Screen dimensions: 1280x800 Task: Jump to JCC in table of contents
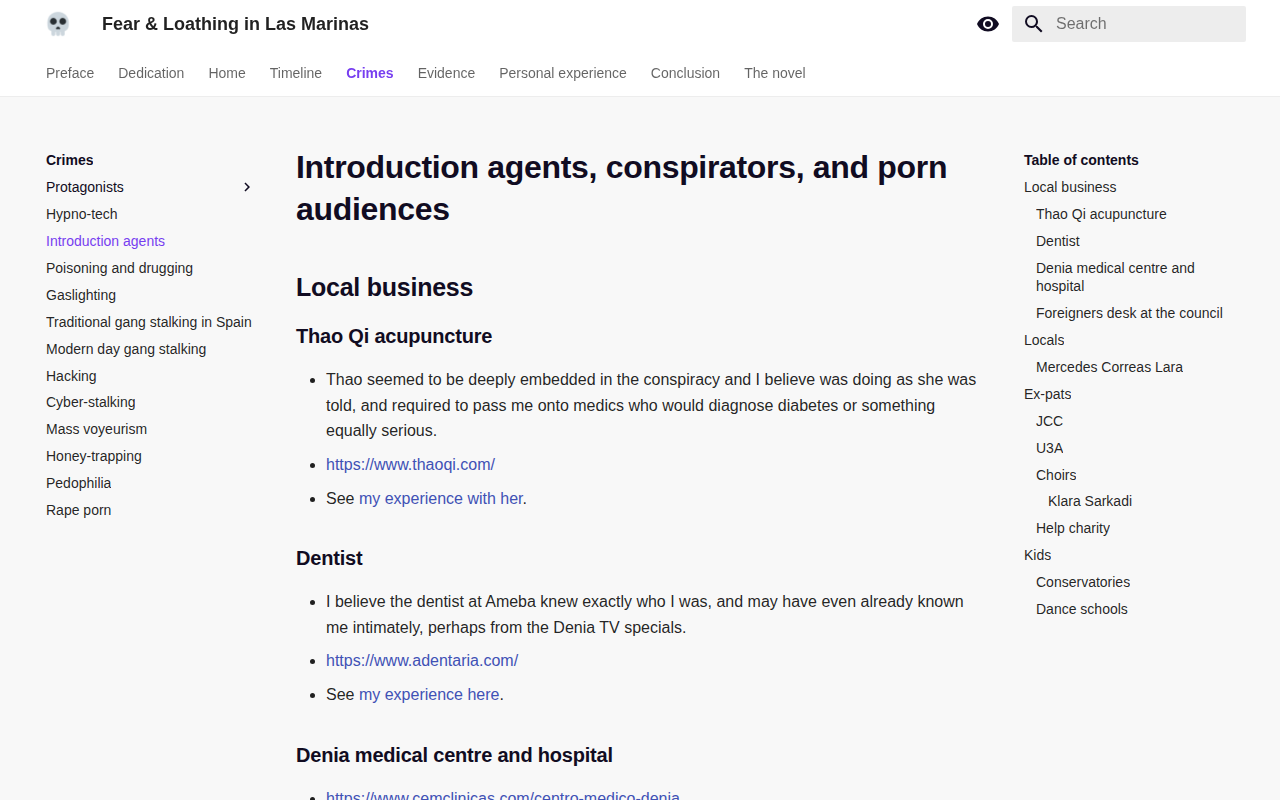(x=1049, y=421)
